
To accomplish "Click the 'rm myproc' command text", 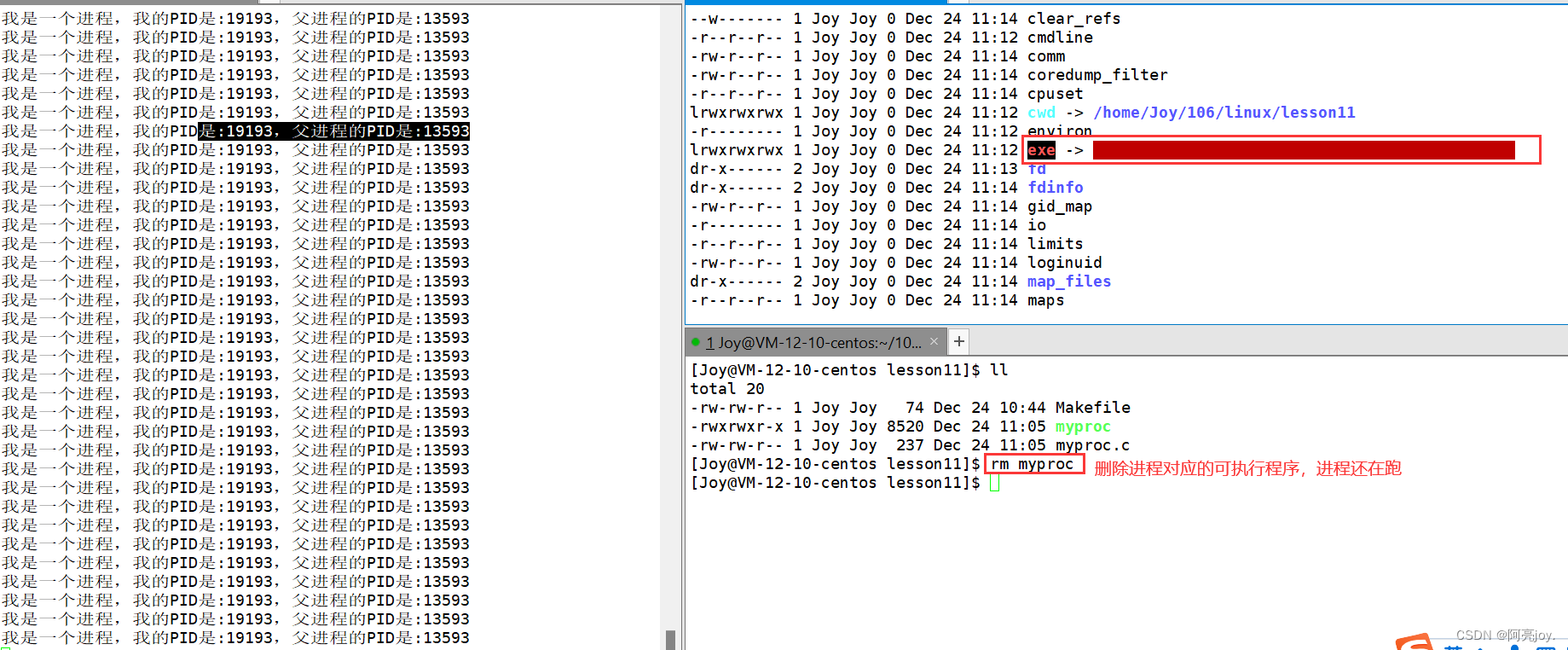I will pyautogui.click(x=1032, y=464).
